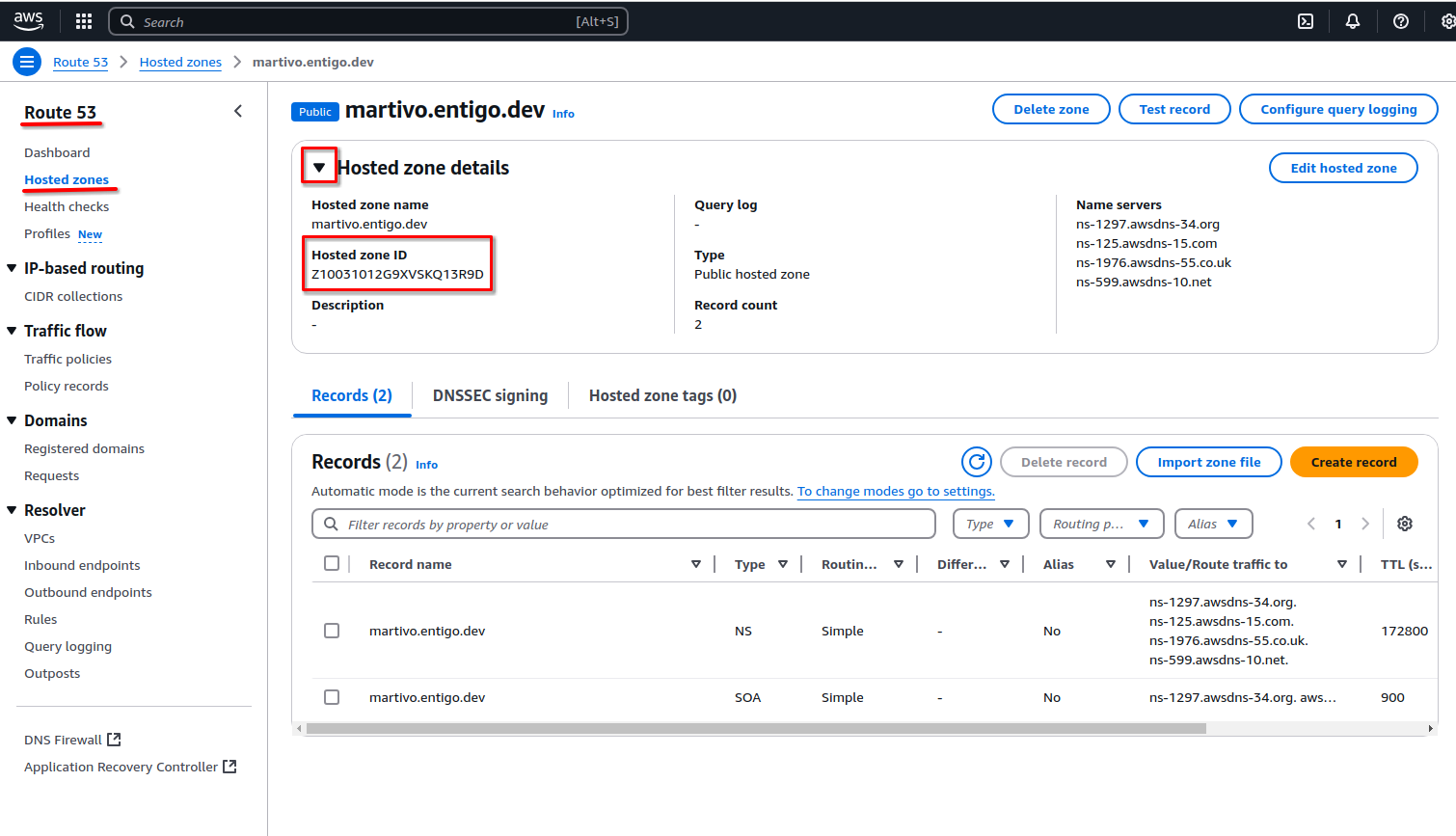Switch to the Records (2) tab
1456x836 pixels.
pyautogui.click(x=352, y=395)
